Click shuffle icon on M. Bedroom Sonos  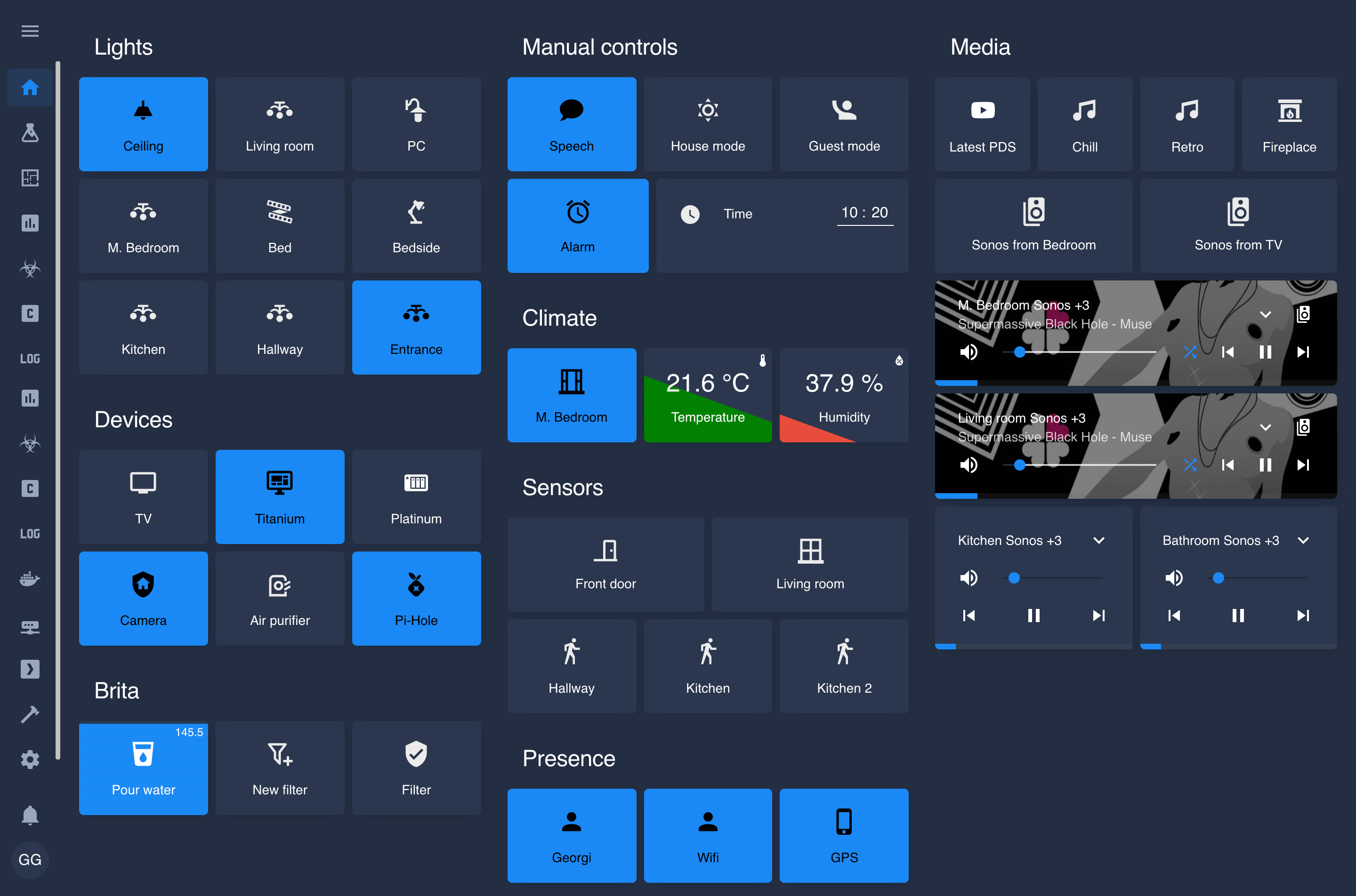click(x=1190, y=352)
